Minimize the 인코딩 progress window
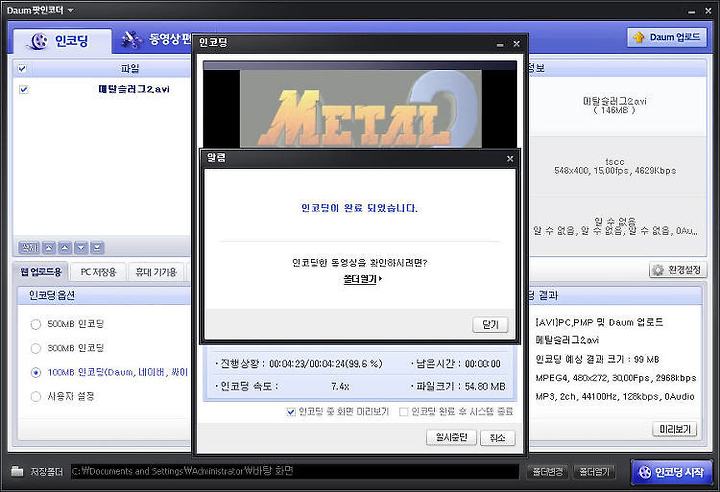 click(x=500, y=44)
